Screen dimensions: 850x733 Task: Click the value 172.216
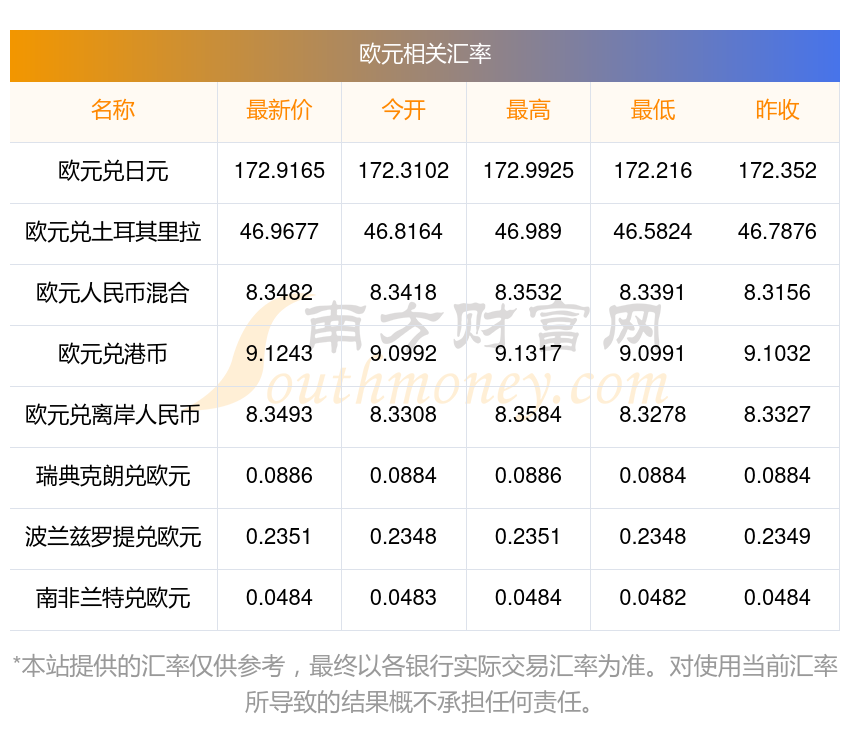click(653, 171)
